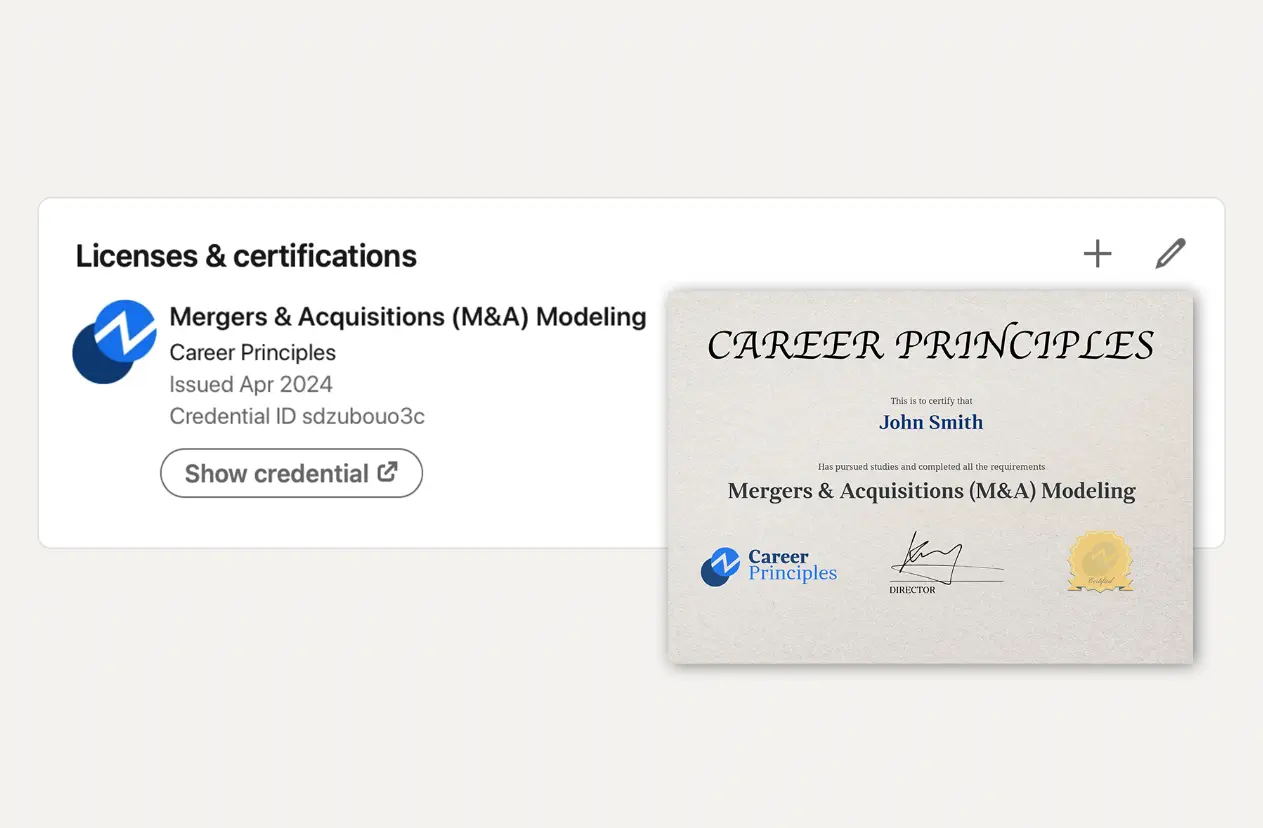Click the Credential ID sdzubouo3c text
1263x828 pixels.
point(297,416)
